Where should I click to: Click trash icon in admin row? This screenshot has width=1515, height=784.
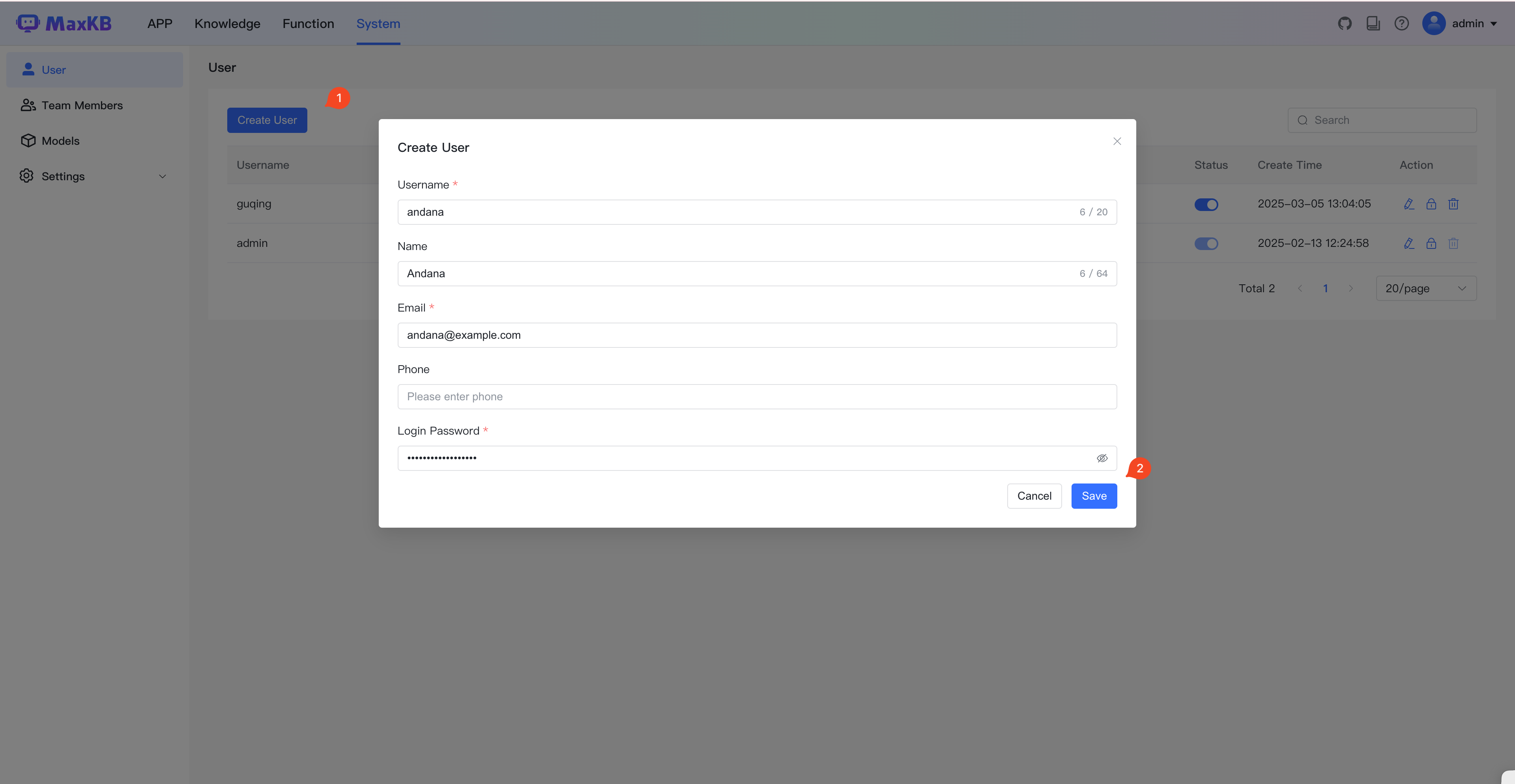point(1453,243)
